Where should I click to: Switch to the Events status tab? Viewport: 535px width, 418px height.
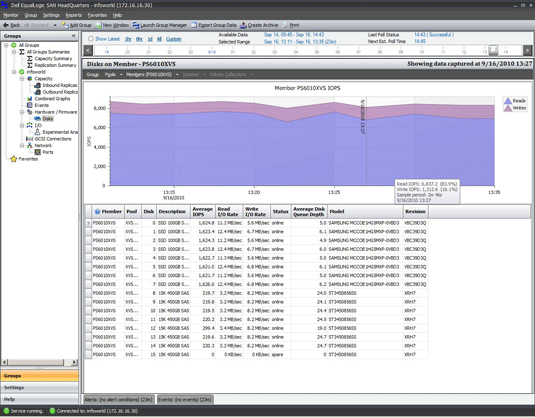(185, 399)
